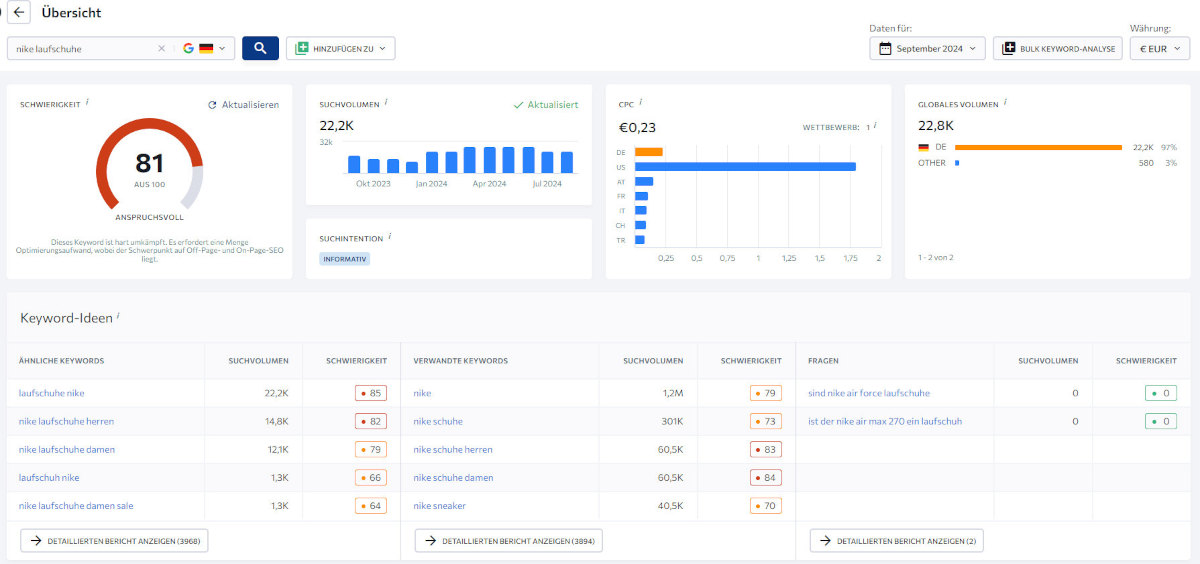This screenshot has height=564, width=1200.
Task: Click the OTHER global volume row
Action: click(1047, 162)
